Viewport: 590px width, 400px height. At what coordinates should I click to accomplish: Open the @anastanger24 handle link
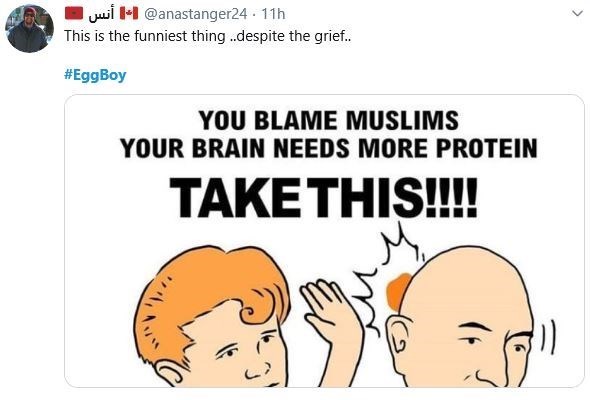[x=196, y=14]
